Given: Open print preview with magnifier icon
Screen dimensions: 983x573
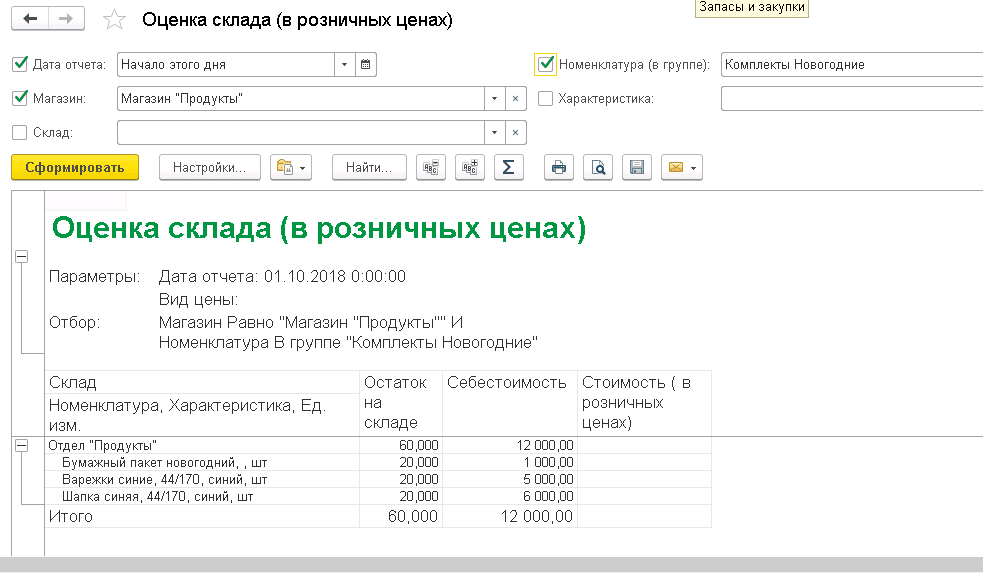Looking at the screenshot, I should tap(598, 168).
